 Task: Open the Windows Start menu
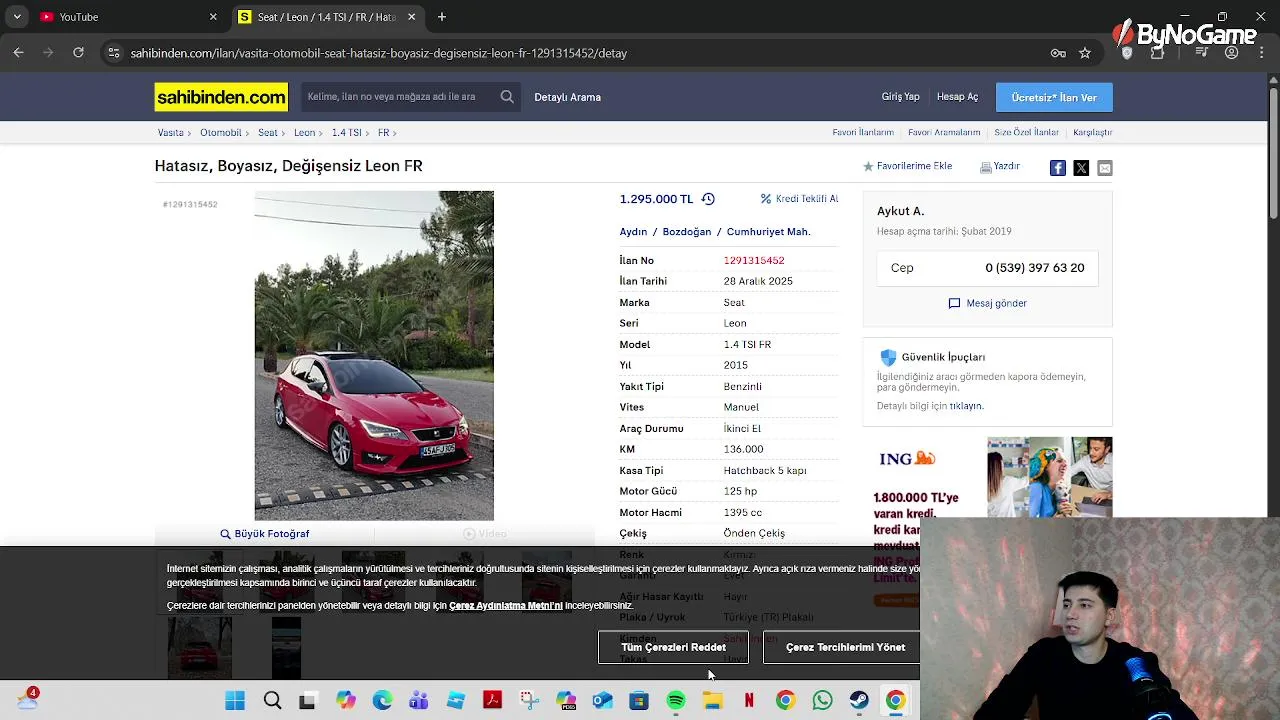(235, 701)
